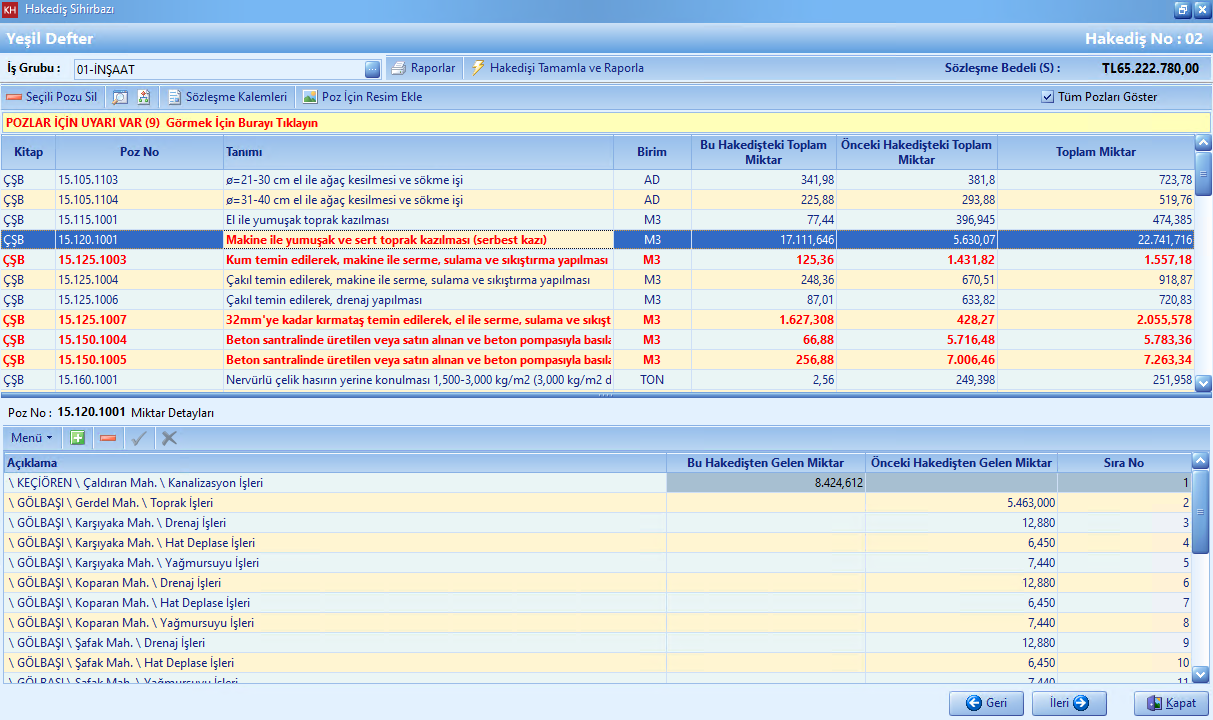Click Poz İçin Resim Ekle
This screenshot has width=1213, height=720.
tap(362, 97)
